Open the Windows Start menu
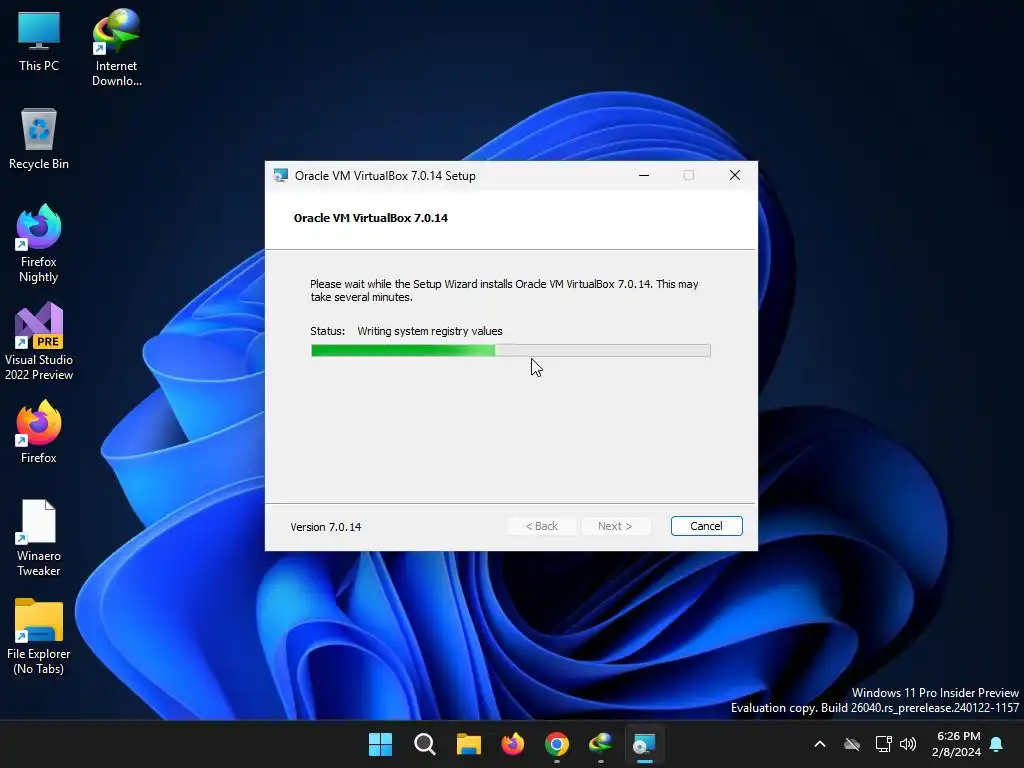This screenshot has height=768, width=1024. pos(380,744)
